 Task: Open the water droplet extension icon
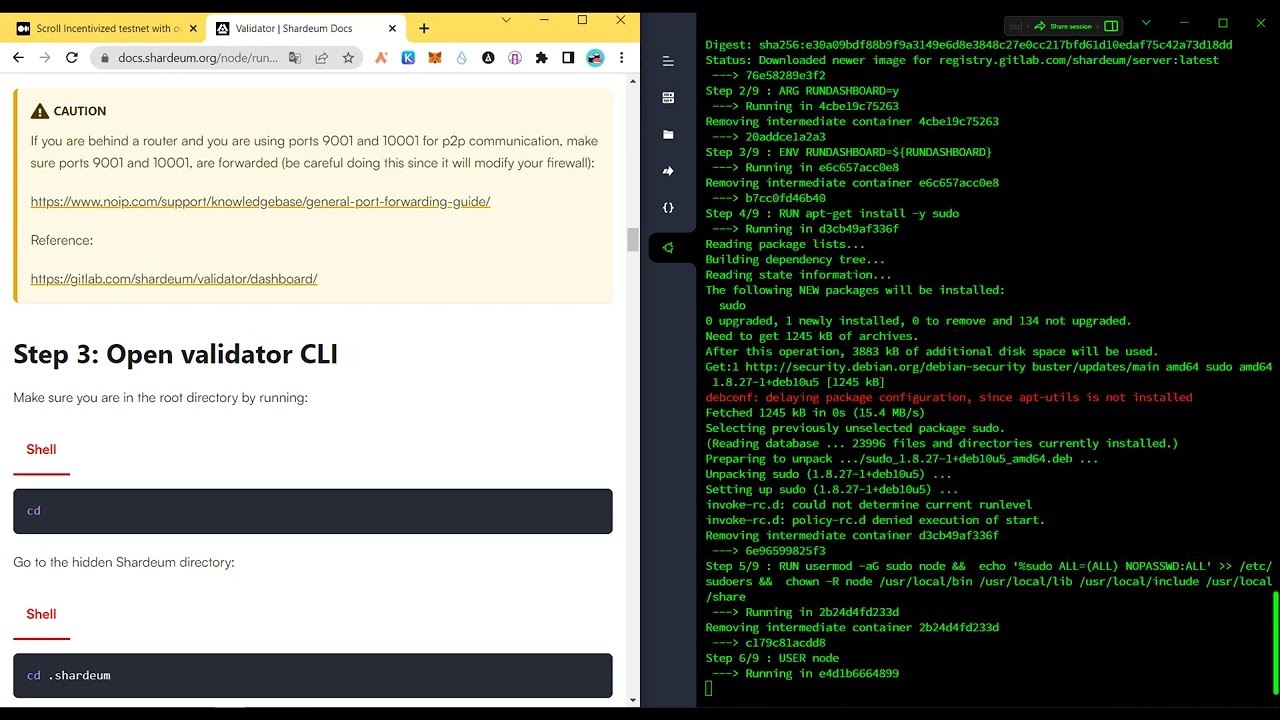pyautogui.click(x=461, y=58)
